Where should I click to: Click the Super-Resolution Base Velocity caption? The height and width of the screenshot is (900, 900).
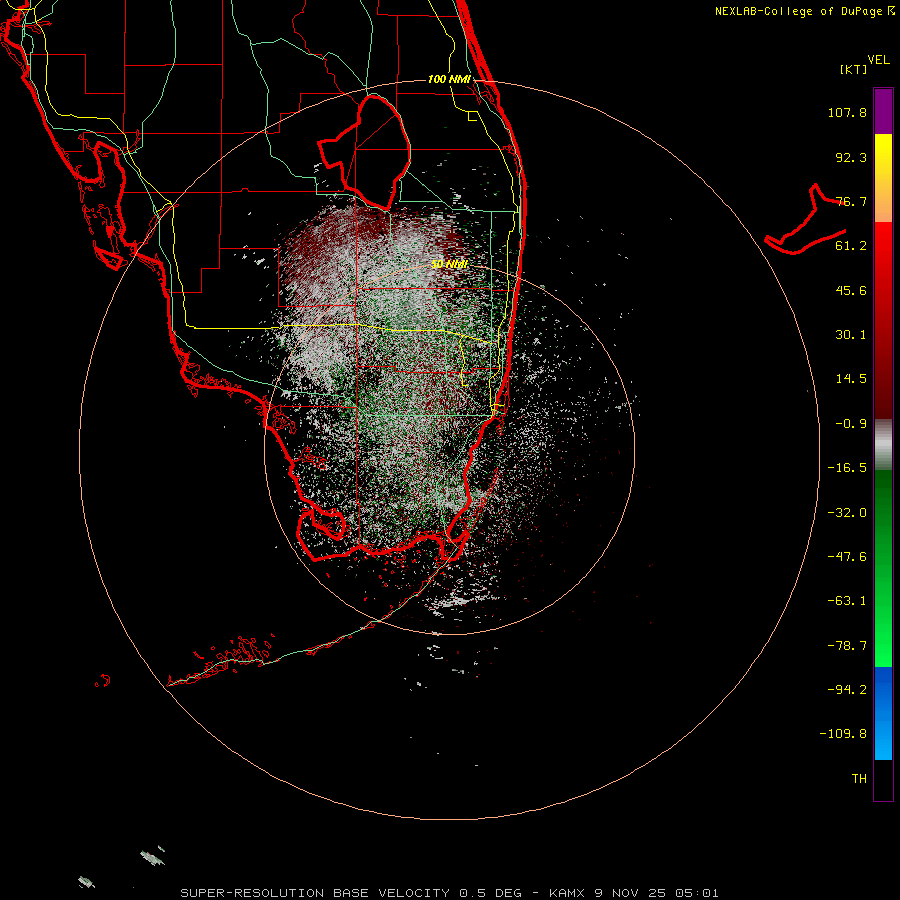[x=449, y=893]
